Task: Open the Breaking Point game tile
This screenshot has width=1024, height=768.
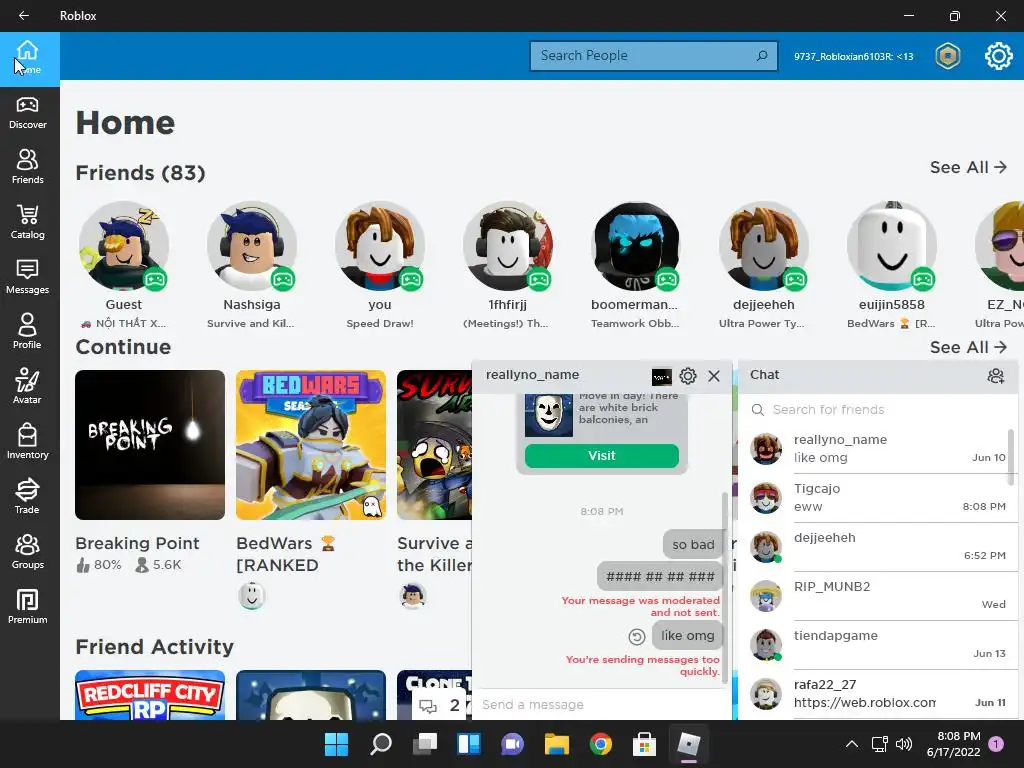Action: click(x=150, y=445)
